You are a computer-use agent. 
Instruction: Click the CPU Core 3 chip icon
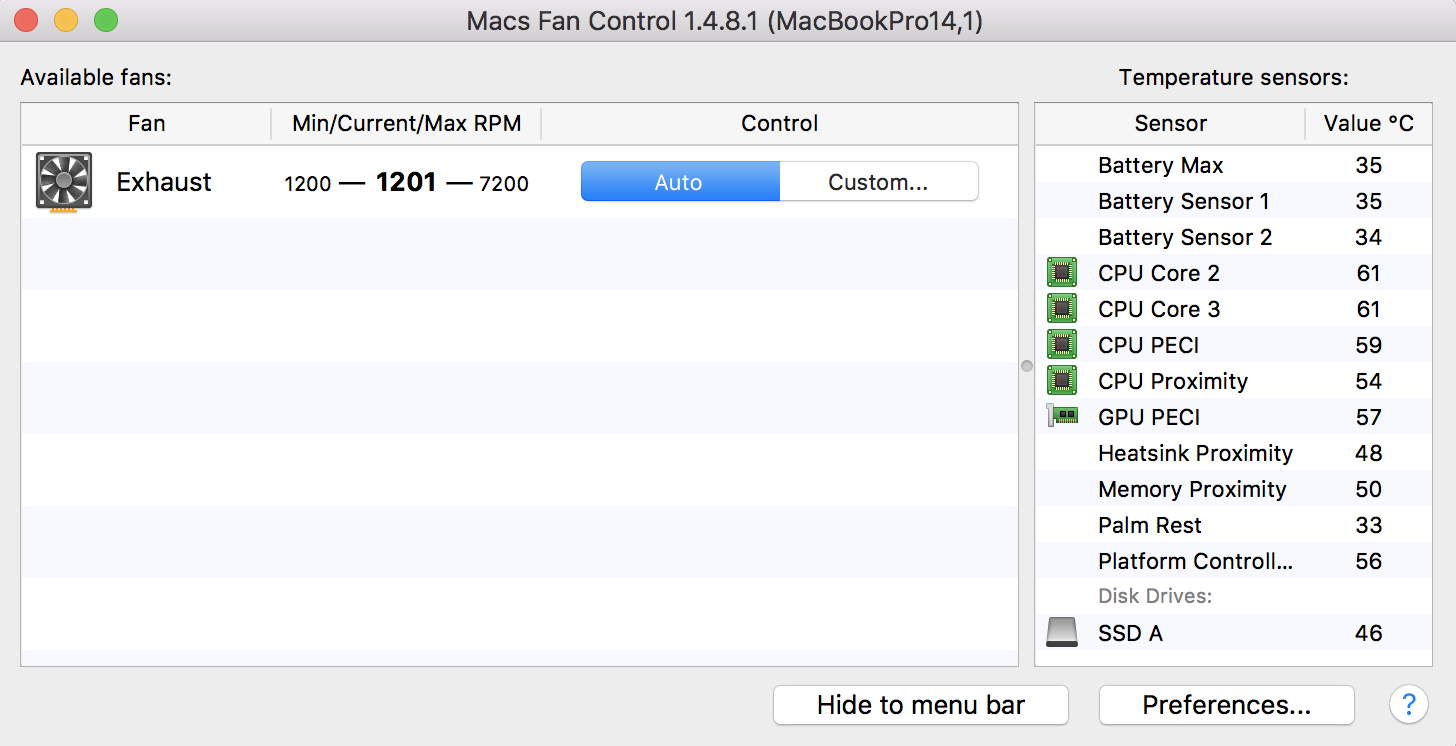1062,308
